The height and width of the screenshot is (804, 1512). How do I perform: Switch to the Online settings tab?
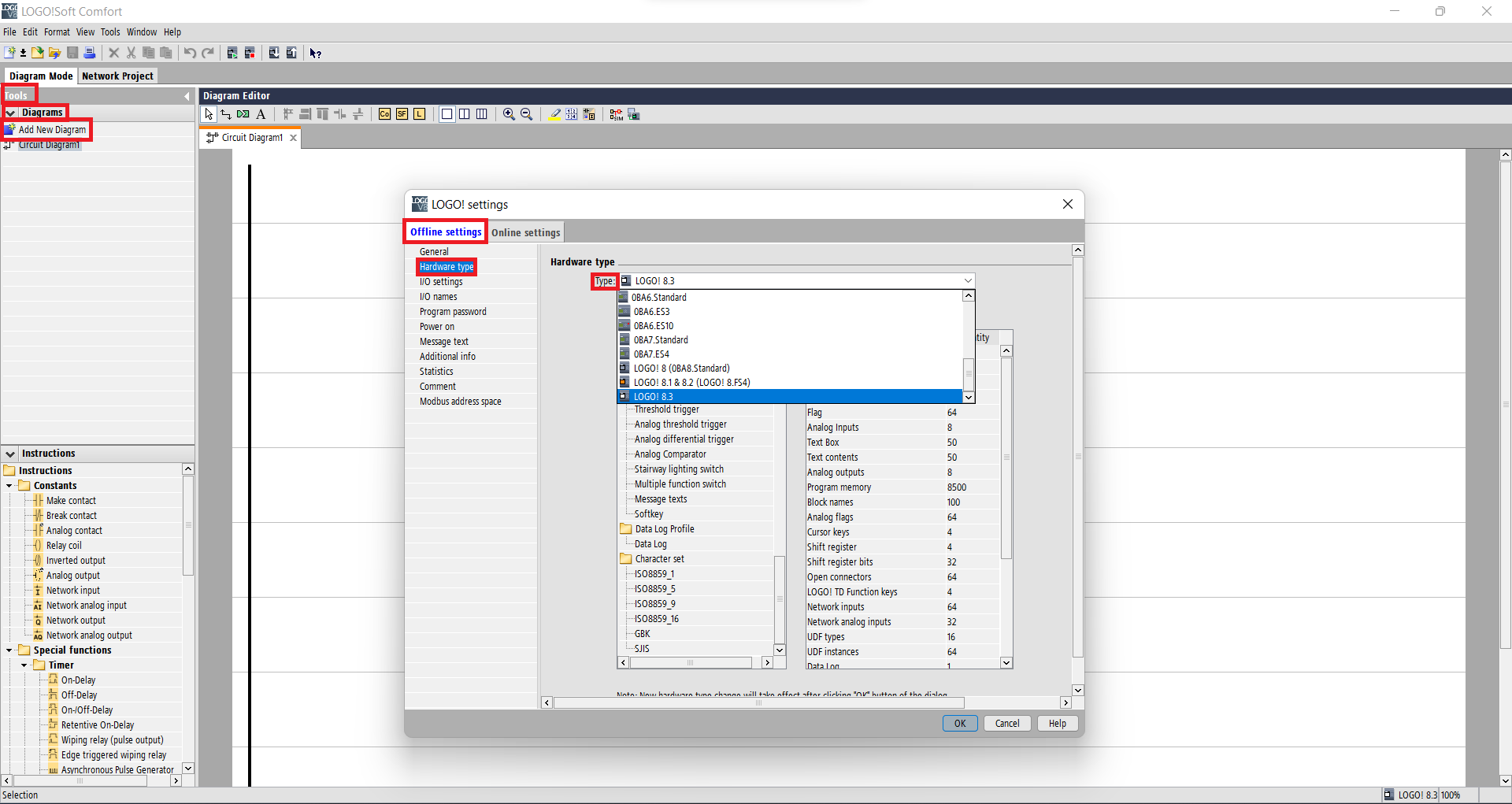(526, 232)
